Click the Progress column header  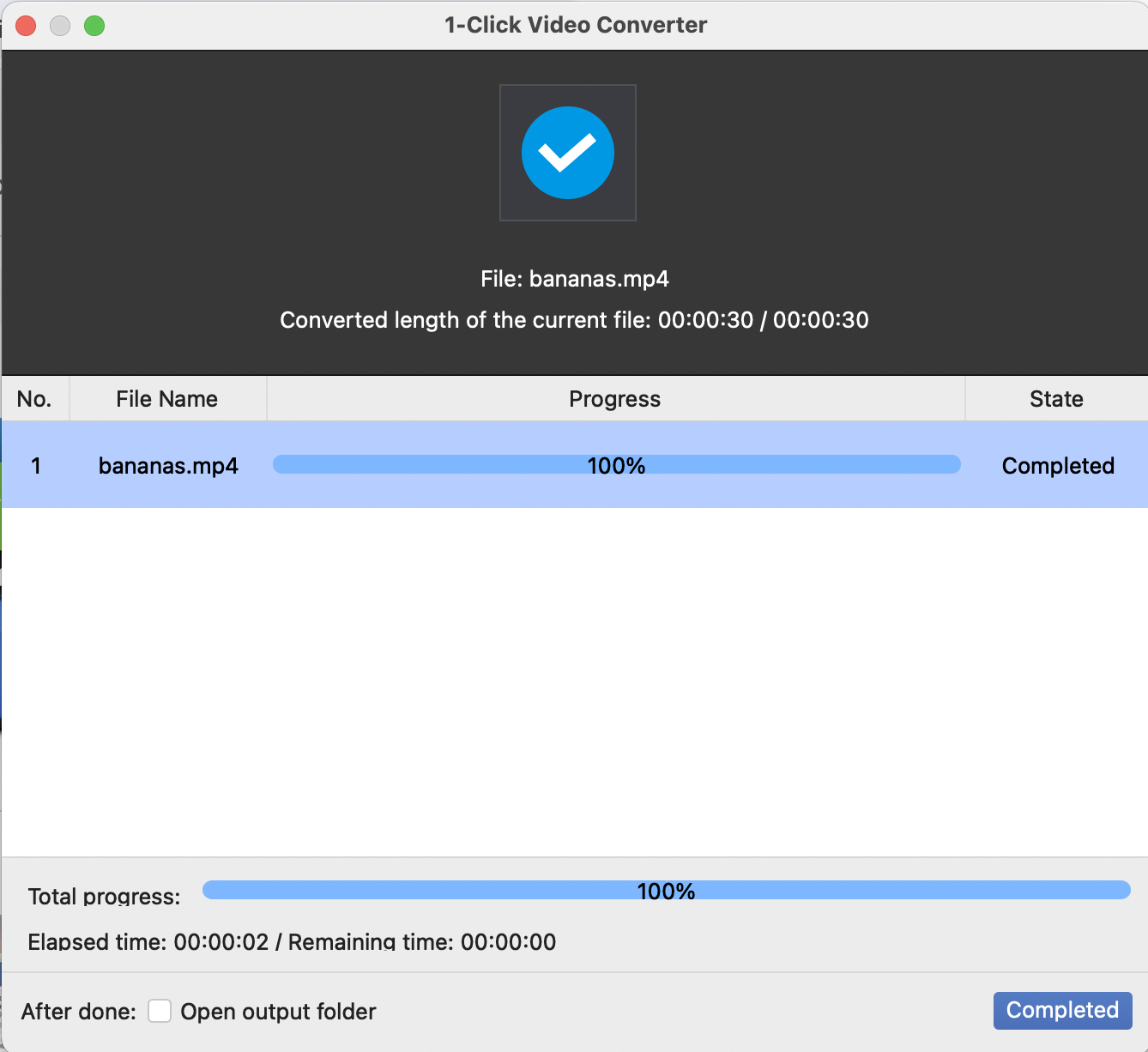point(615,399)
